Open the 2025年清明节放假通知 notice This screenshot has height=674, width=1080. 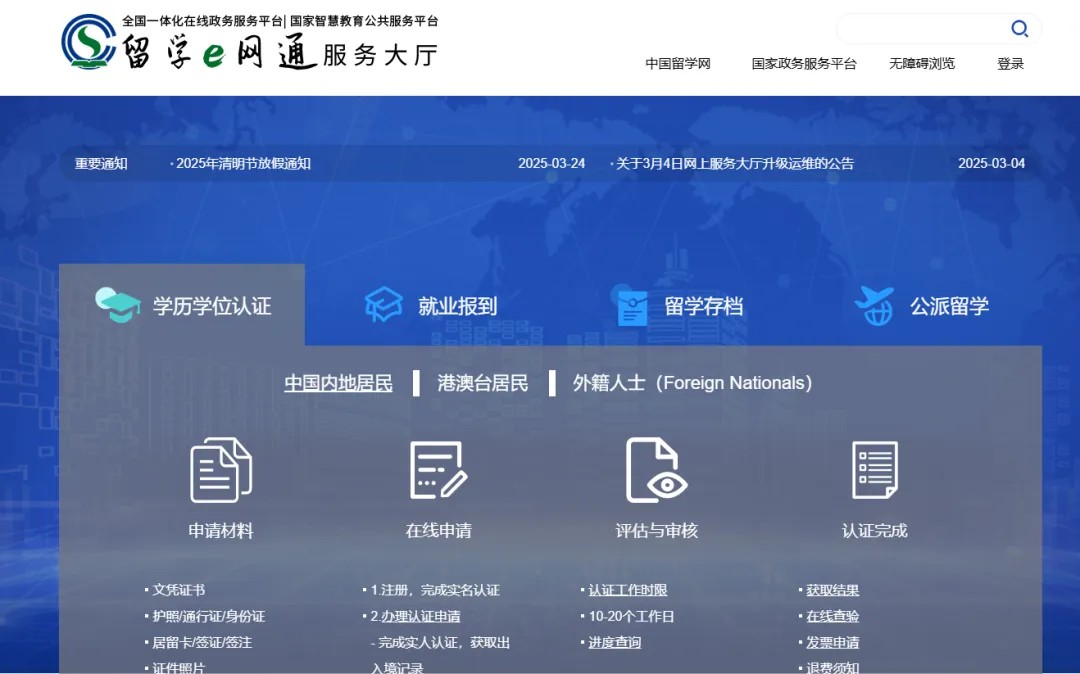coord(243,164)
